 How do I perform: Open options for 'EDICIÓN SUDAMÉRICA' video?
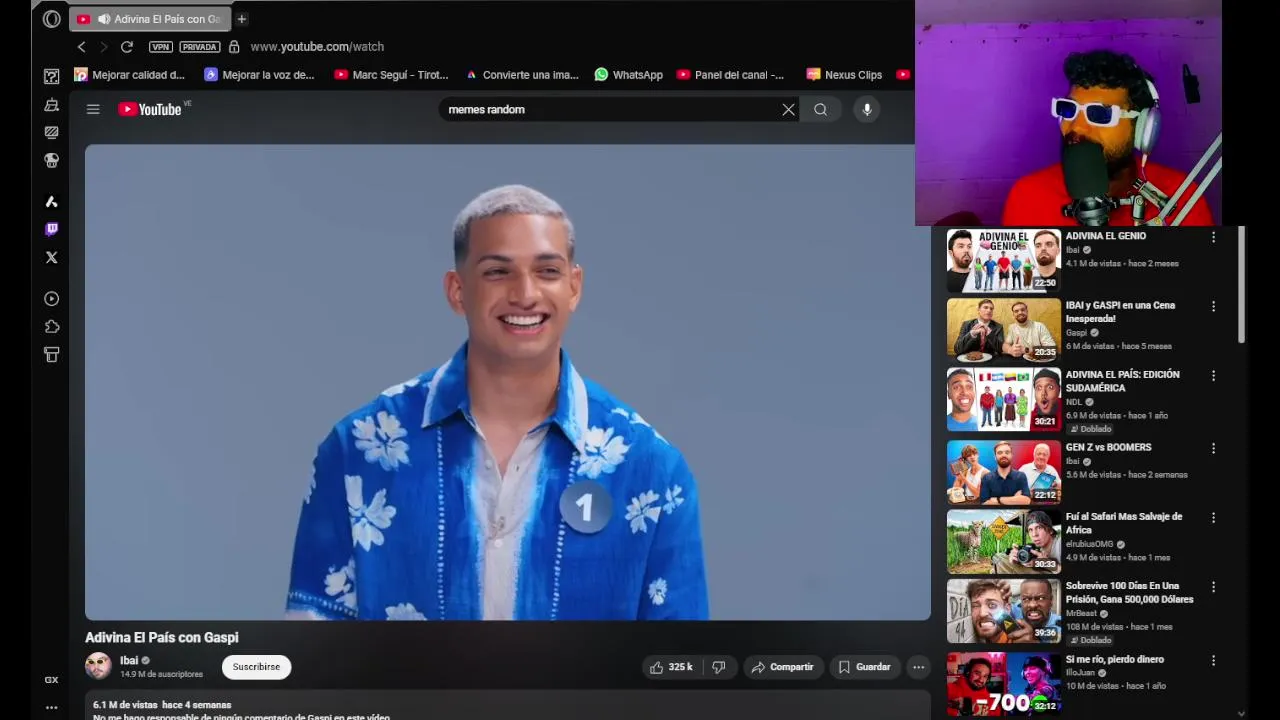point(1213,376)
